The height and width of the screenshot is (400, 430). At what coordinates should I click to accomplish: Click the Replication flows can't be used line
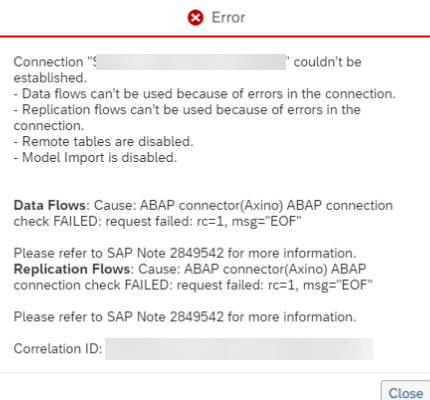click(187, 117)
